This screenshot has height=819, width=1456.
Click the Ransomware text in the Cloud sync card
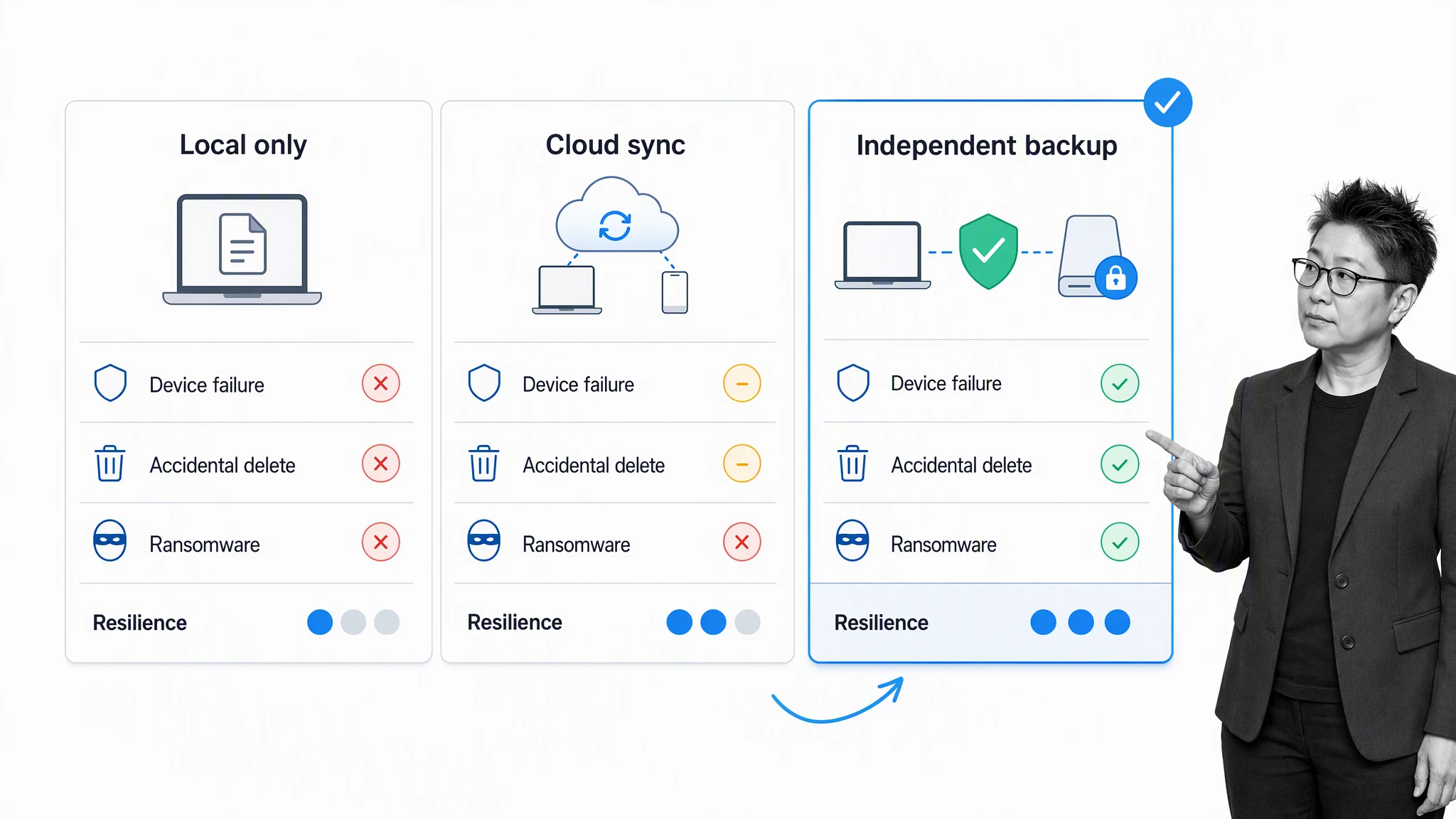[577, 545]
